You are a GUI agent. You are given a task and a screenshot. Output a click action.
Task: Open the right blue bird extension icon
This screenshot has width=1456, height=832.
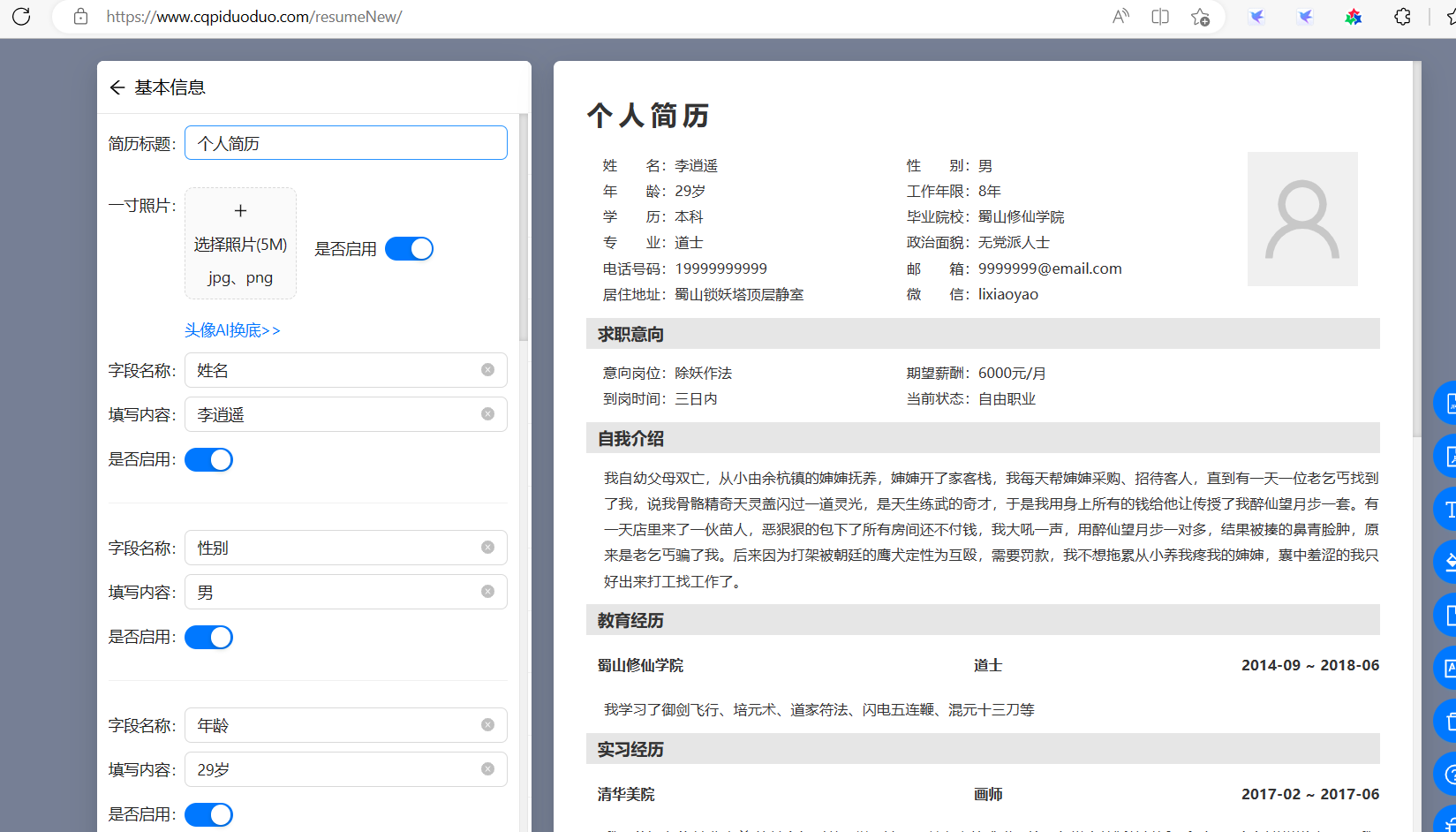click(1305, 16)
